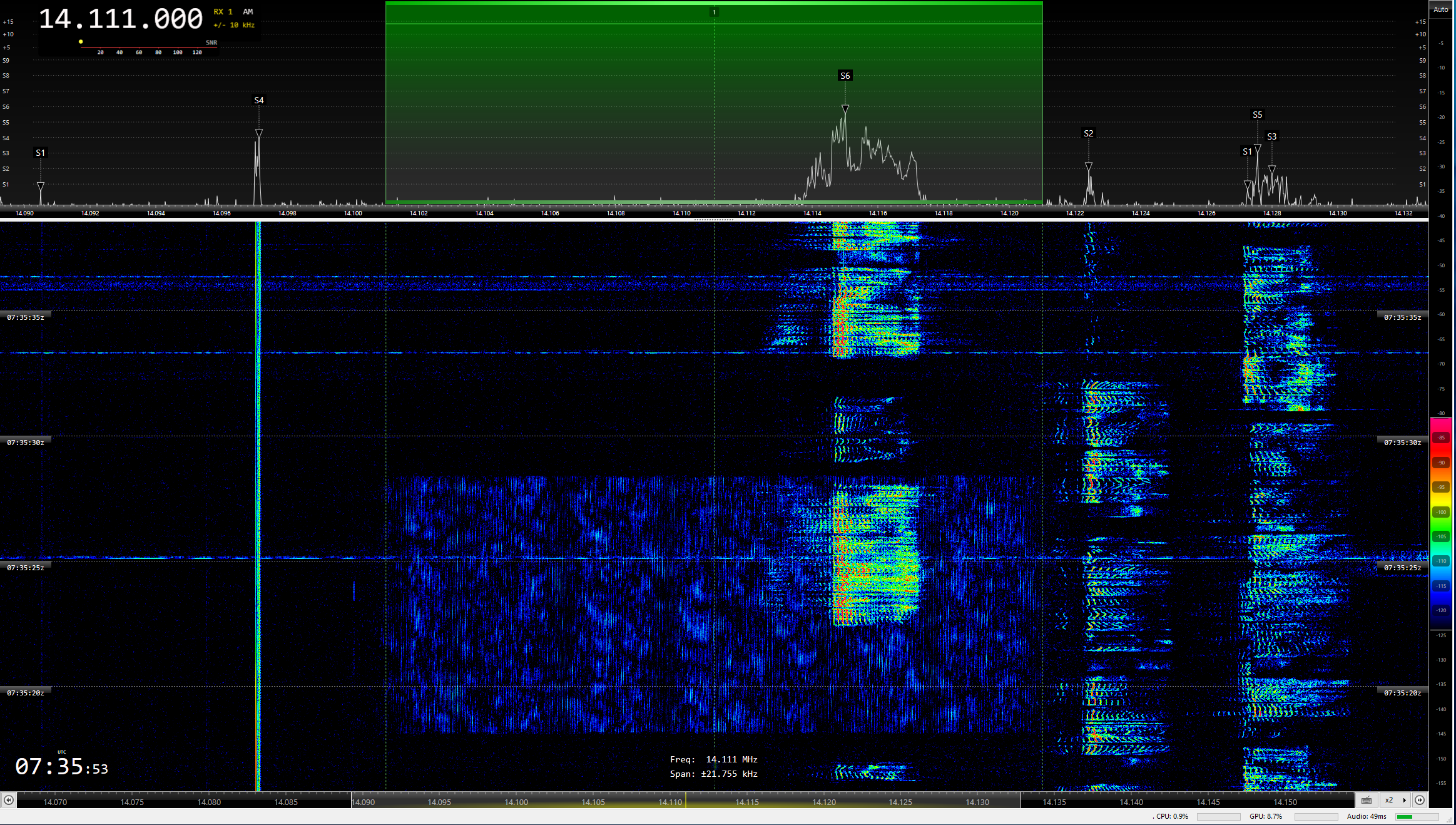
Task: Expand the zoom menu arrow next to x2
Action: (1404, 800)
